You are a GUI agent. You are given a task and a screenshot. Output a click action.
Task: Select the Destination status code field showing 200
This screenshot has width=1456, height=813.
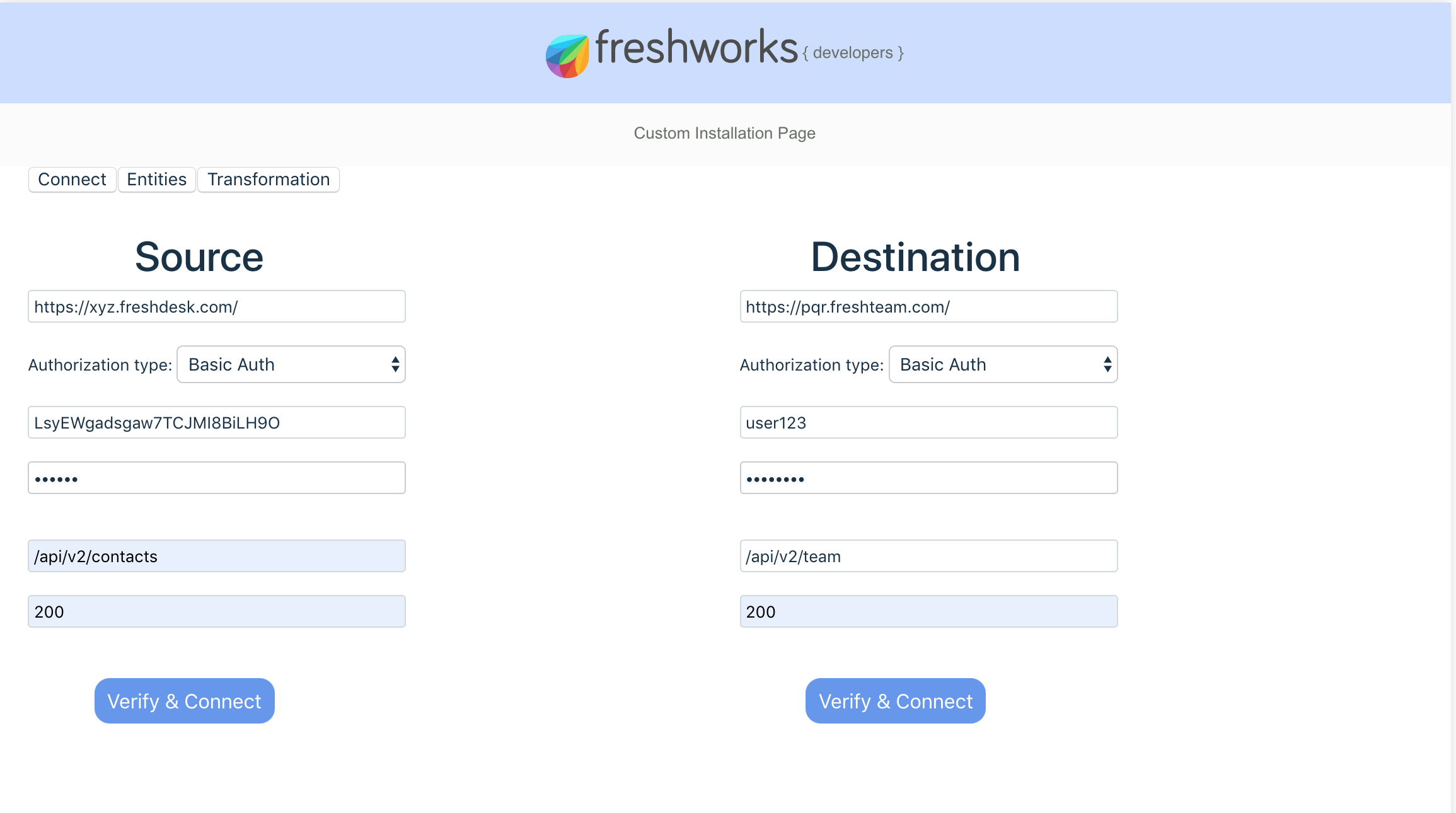[x=928, y=611]
